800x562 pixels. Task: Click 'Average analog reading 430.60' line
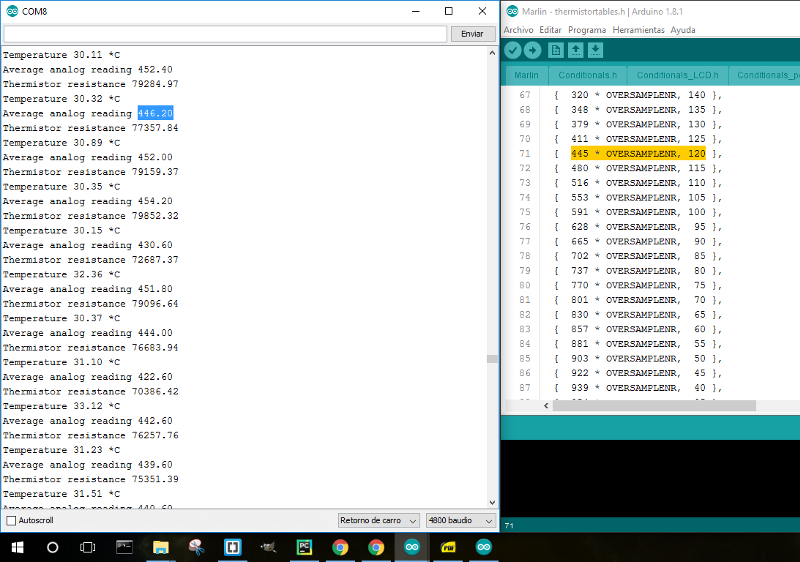[88, 245]
